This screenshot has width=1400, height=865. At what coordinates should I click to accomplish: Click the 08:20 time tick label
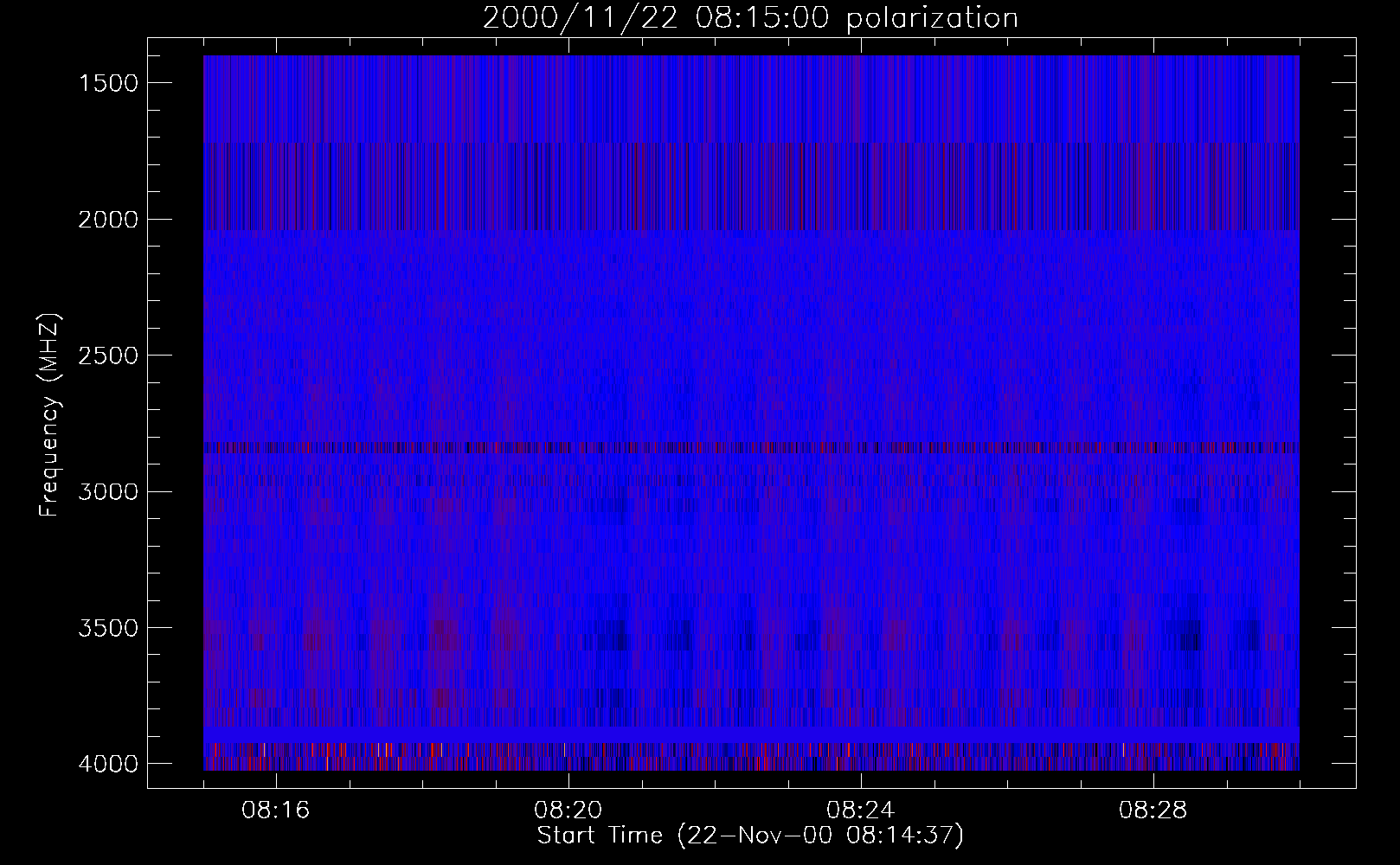(x=568, y=811)
